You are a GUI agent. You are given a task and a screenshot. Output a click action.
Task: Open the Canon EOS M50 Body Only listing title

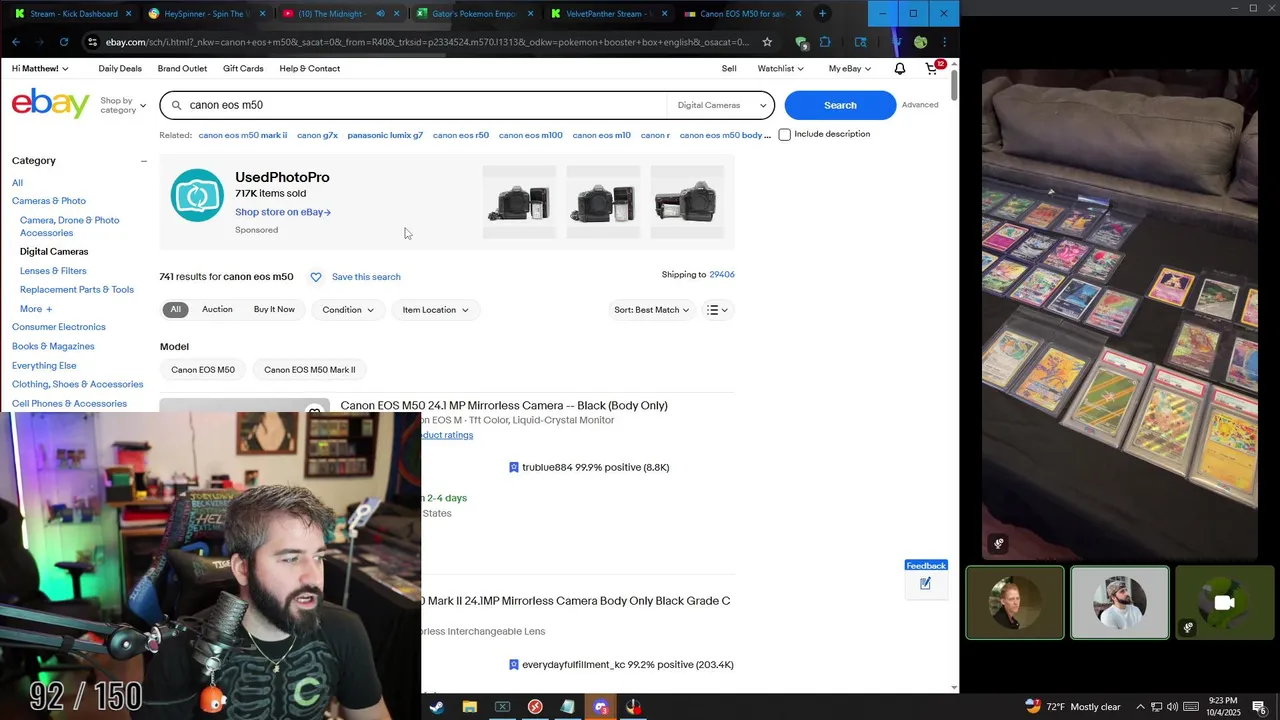[504, 405]
